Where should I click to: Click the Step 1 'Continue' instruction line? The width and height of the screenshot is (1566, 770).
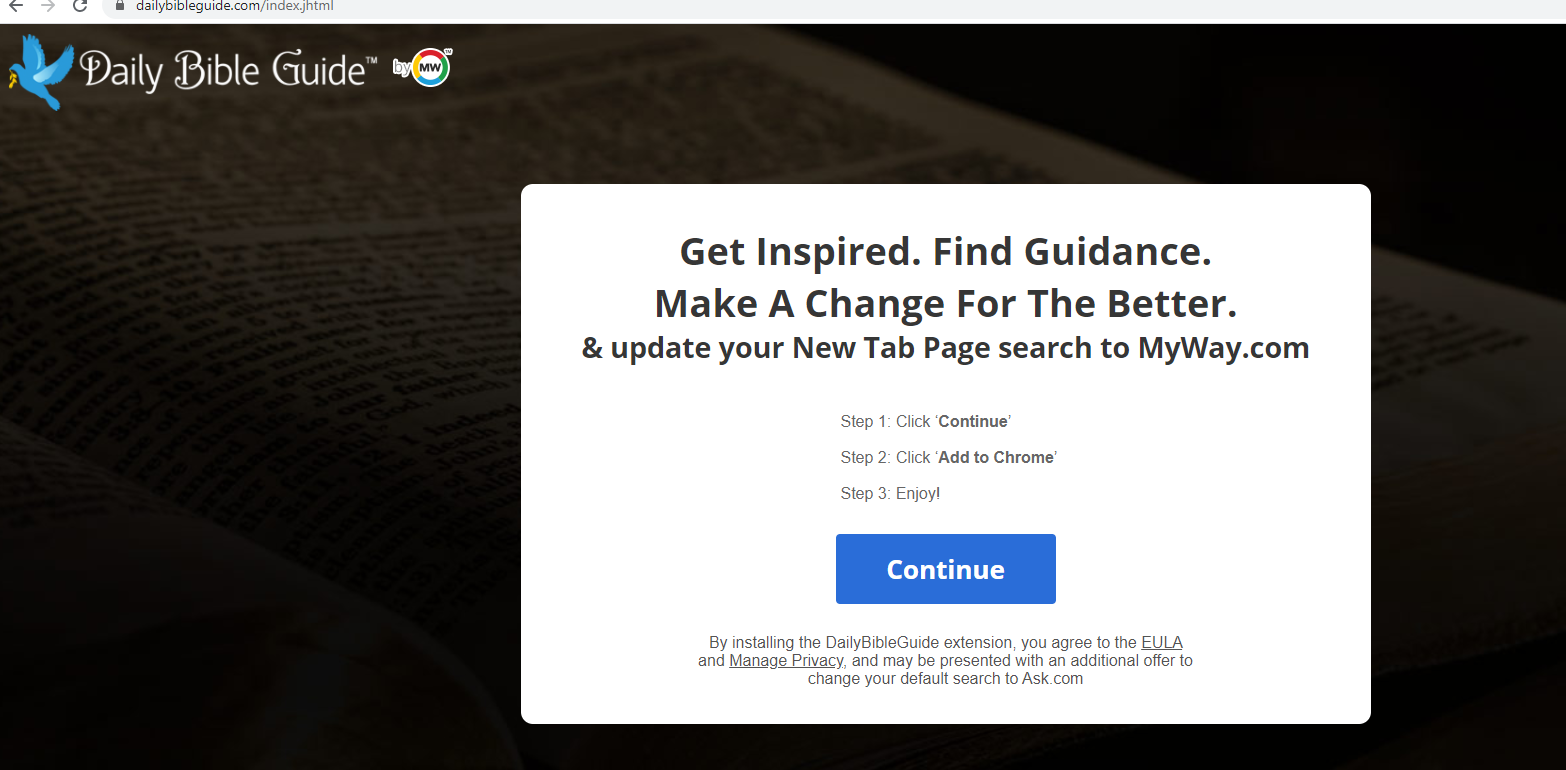(926, 422)
